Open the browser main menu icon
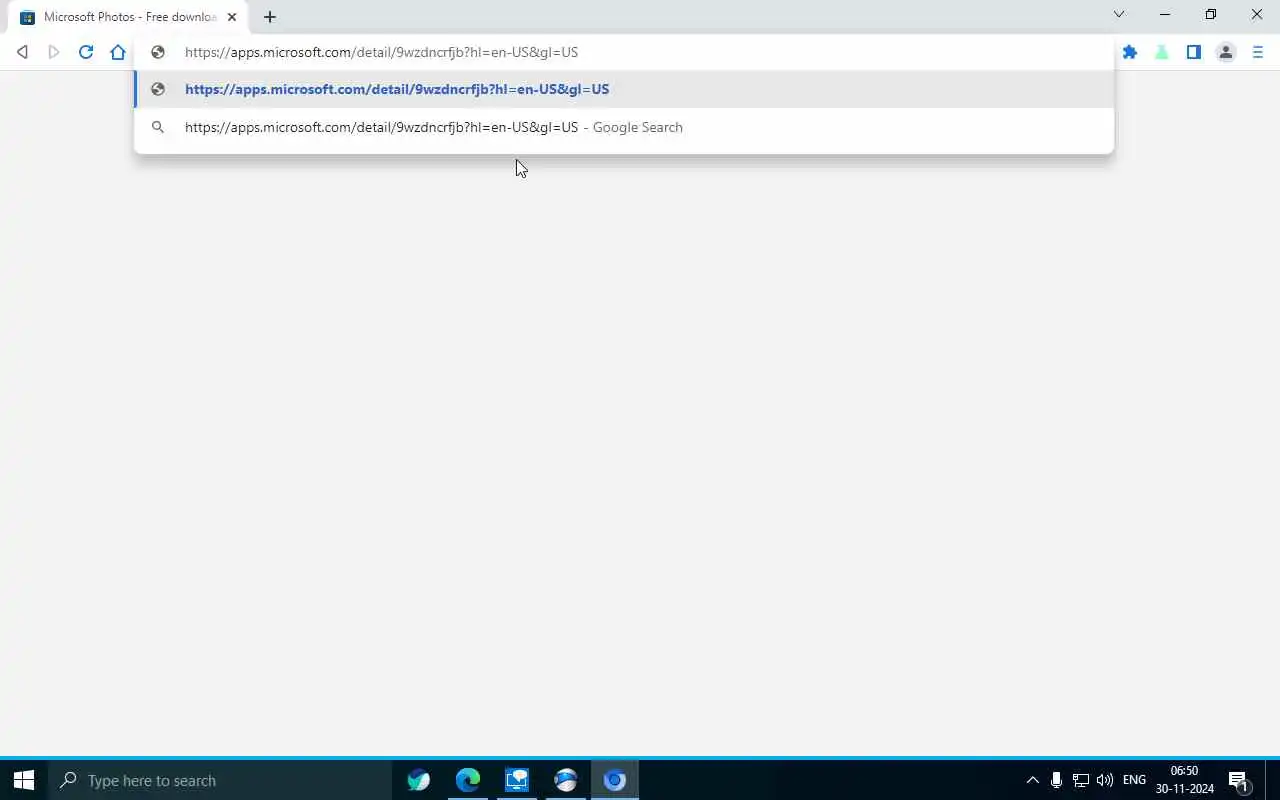1280x800 pixels. (x=1258, y=52)
